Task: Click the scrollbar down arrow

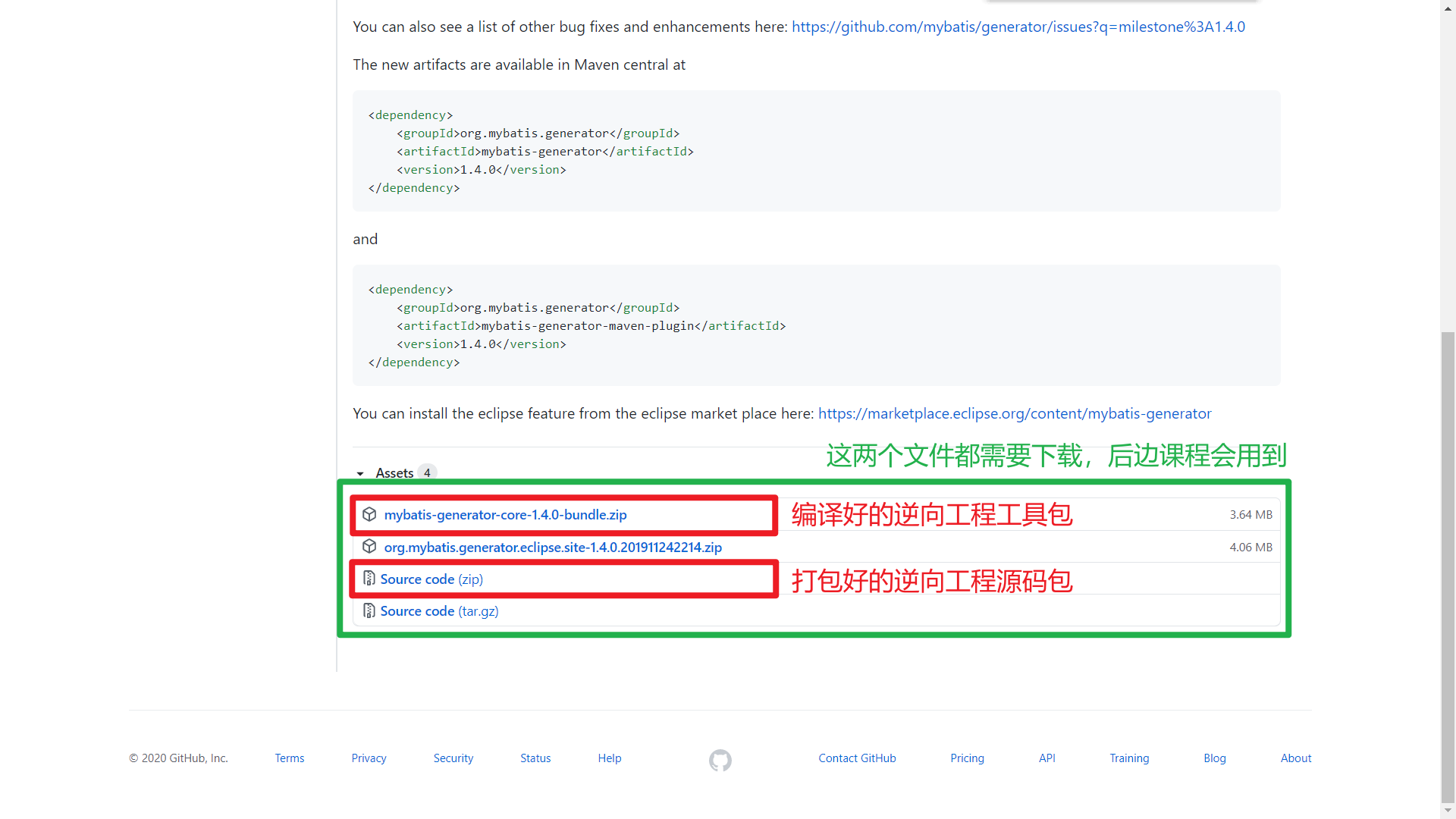Action: point(1448,811)
